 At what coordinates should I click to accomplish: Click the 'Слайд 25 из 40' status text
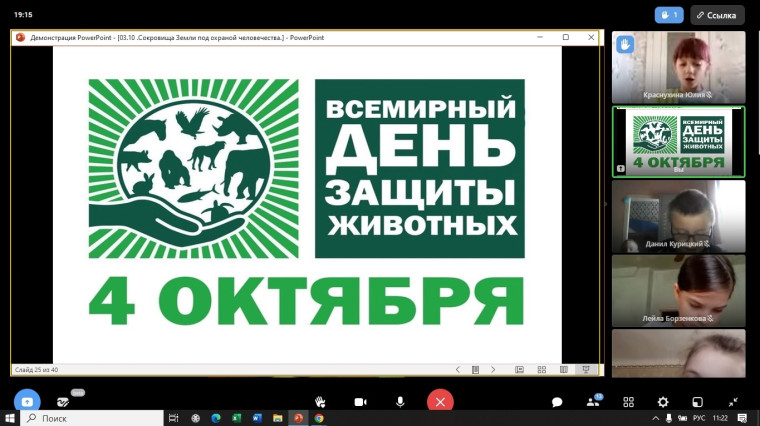click(36, 370)
